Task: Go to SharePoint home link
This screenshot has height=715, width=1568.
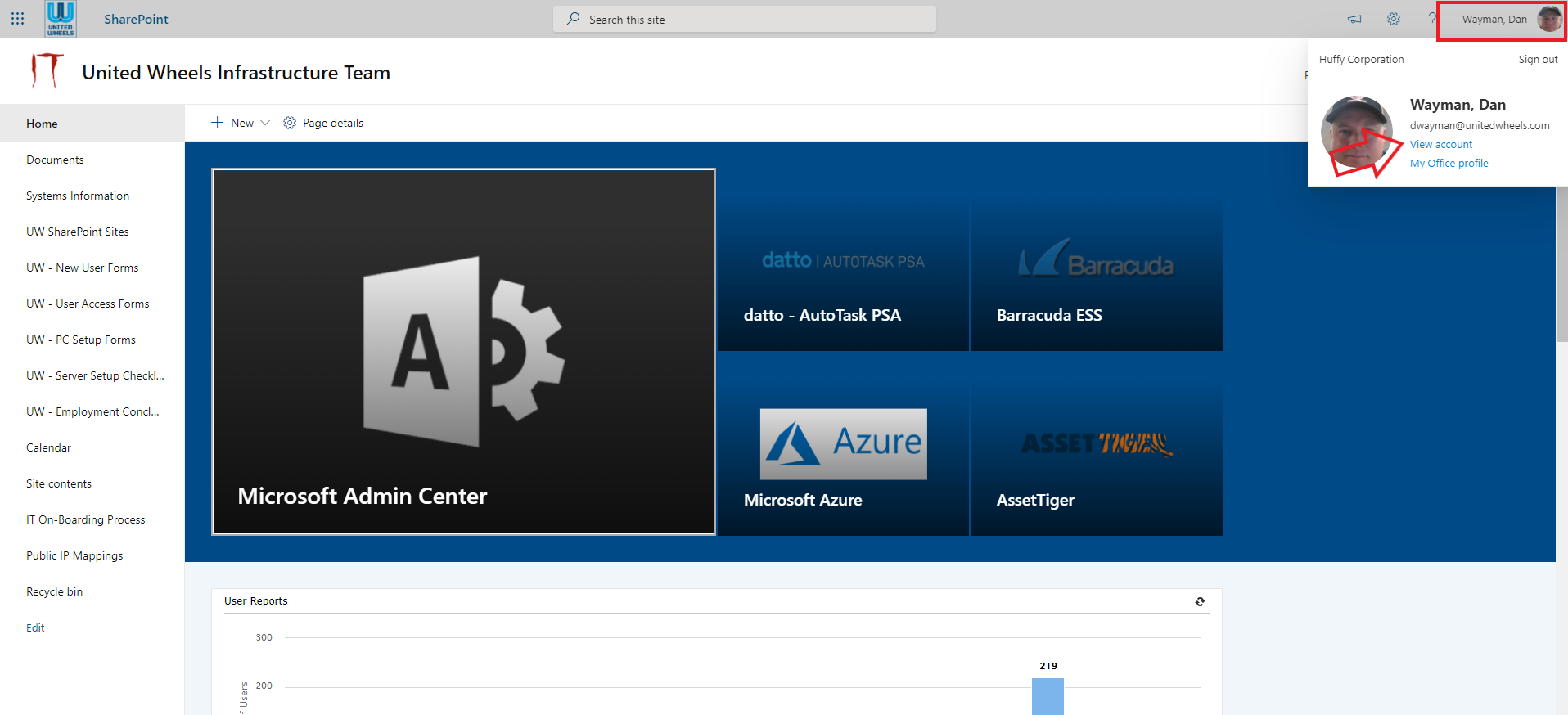Action: click(136, 19)
